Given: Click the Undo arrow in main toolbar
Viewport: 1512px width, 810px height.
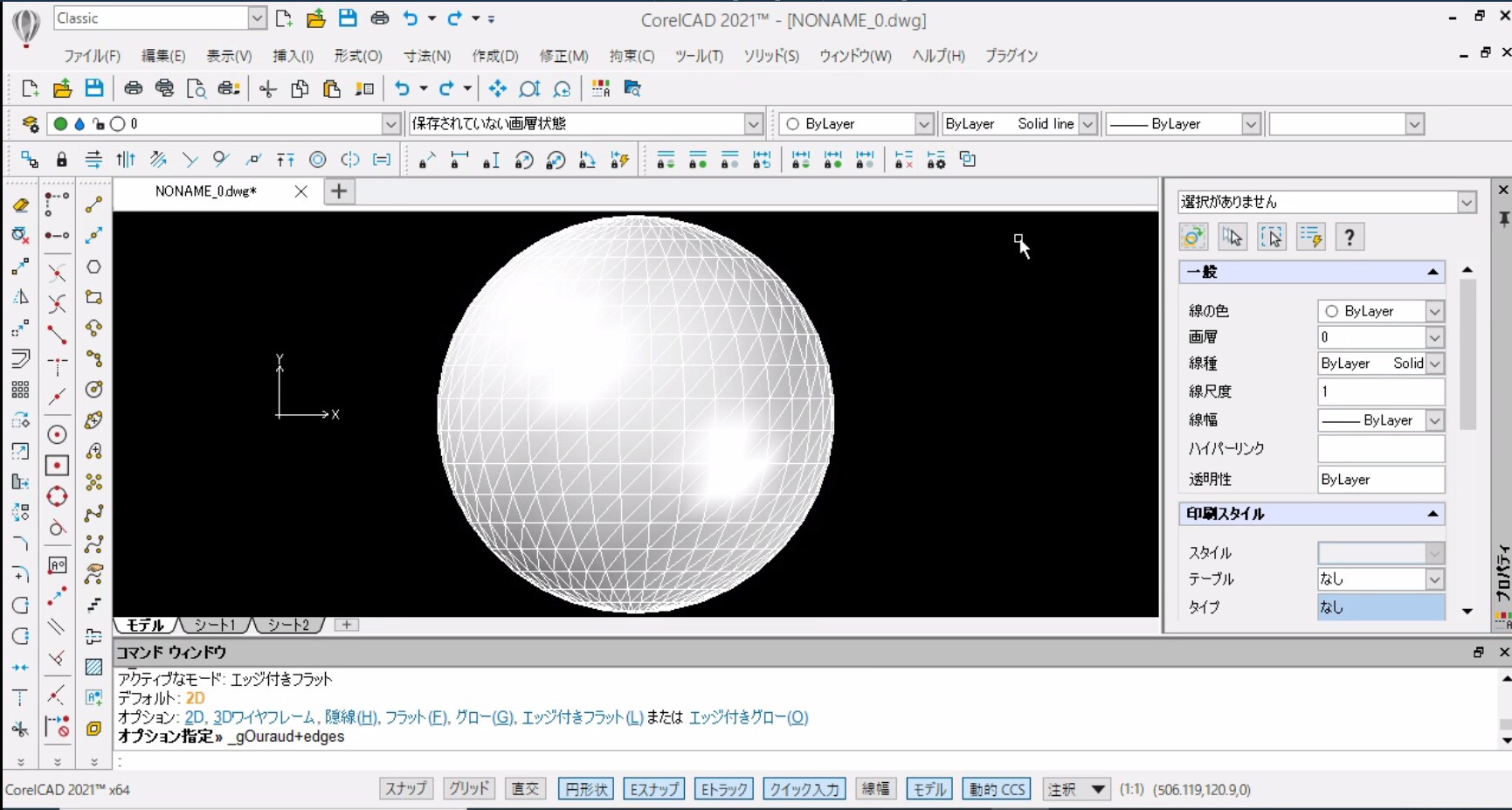Looking at the screenshot, I should point(402,88).
